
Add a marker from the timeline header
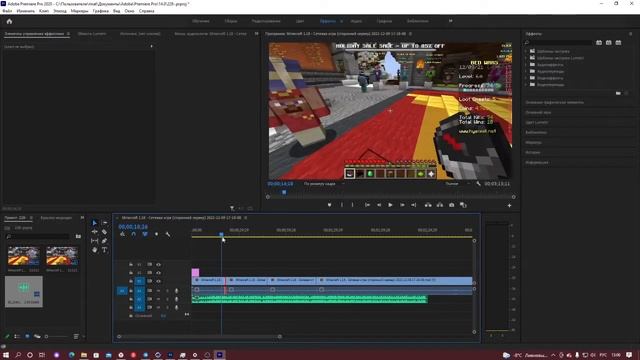(x=156, y=234)
